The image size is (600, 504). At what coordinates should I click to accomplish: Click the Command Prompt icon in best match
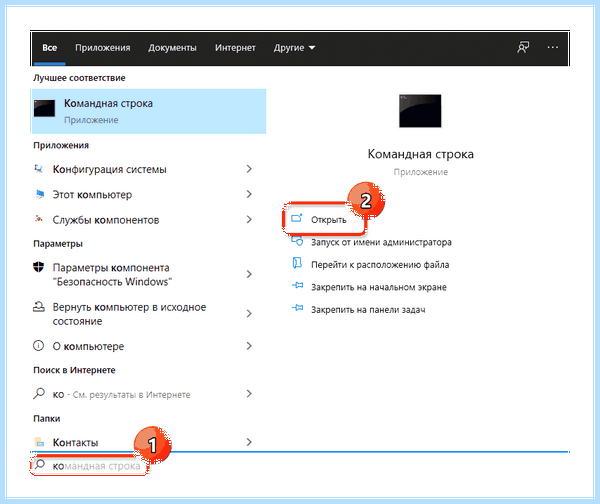[44, 108]
